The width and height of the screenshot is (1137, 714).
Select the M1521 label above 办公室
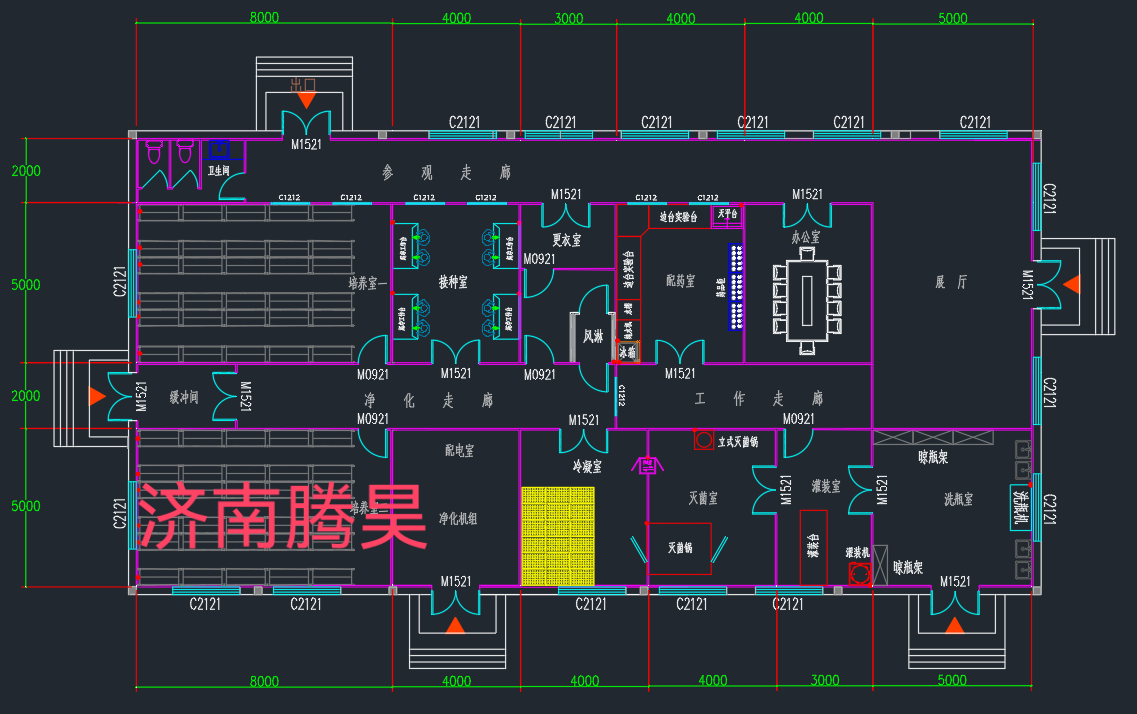[807, 194]
